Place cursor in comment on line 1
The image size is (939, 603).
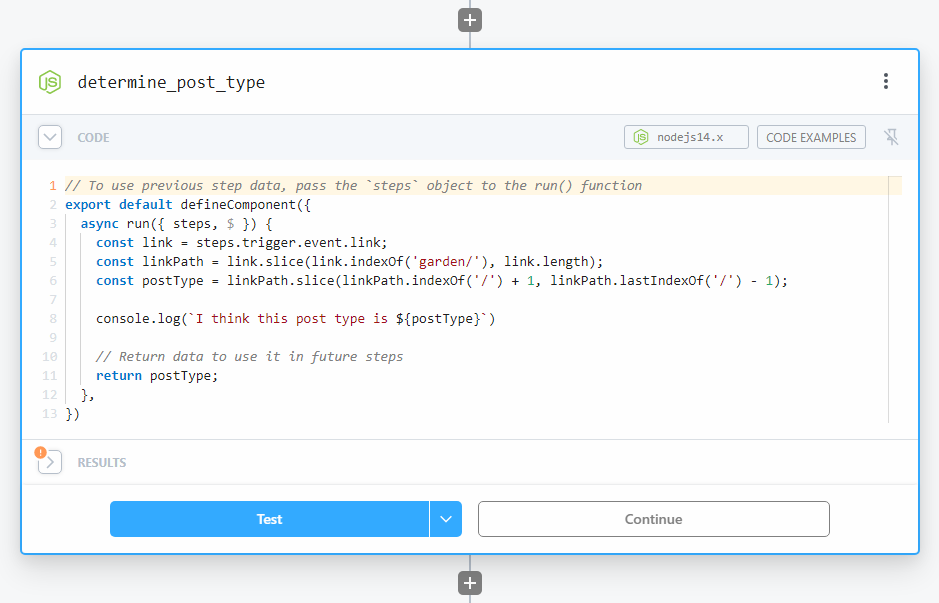[x=353, y=186]
